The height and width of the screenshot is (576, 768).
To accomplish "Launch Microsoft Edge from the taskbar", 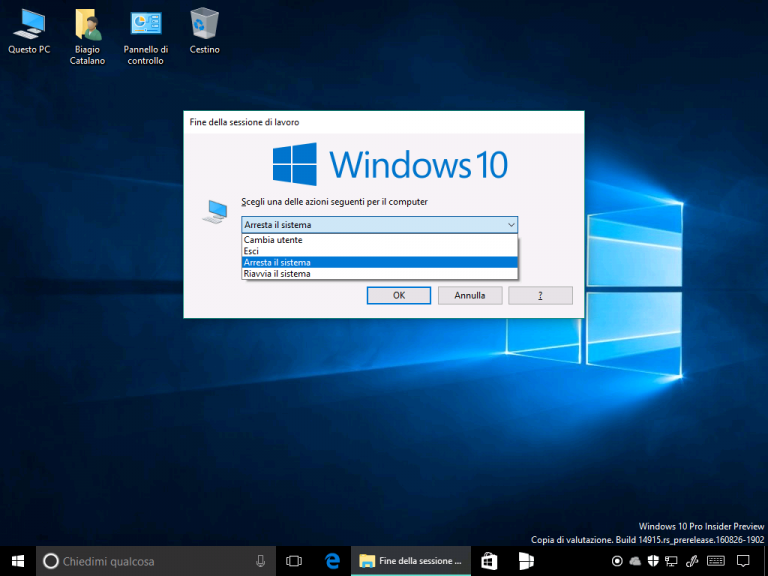I will pos(333,561).
